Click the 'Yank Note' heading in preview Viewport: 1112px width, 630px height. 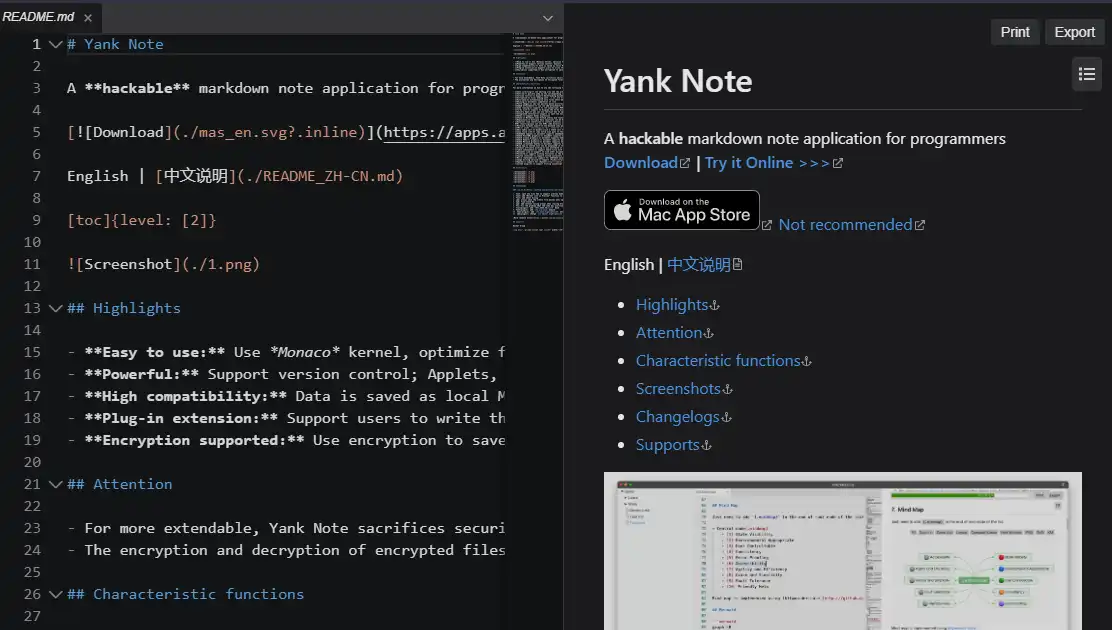coord(678,81)
